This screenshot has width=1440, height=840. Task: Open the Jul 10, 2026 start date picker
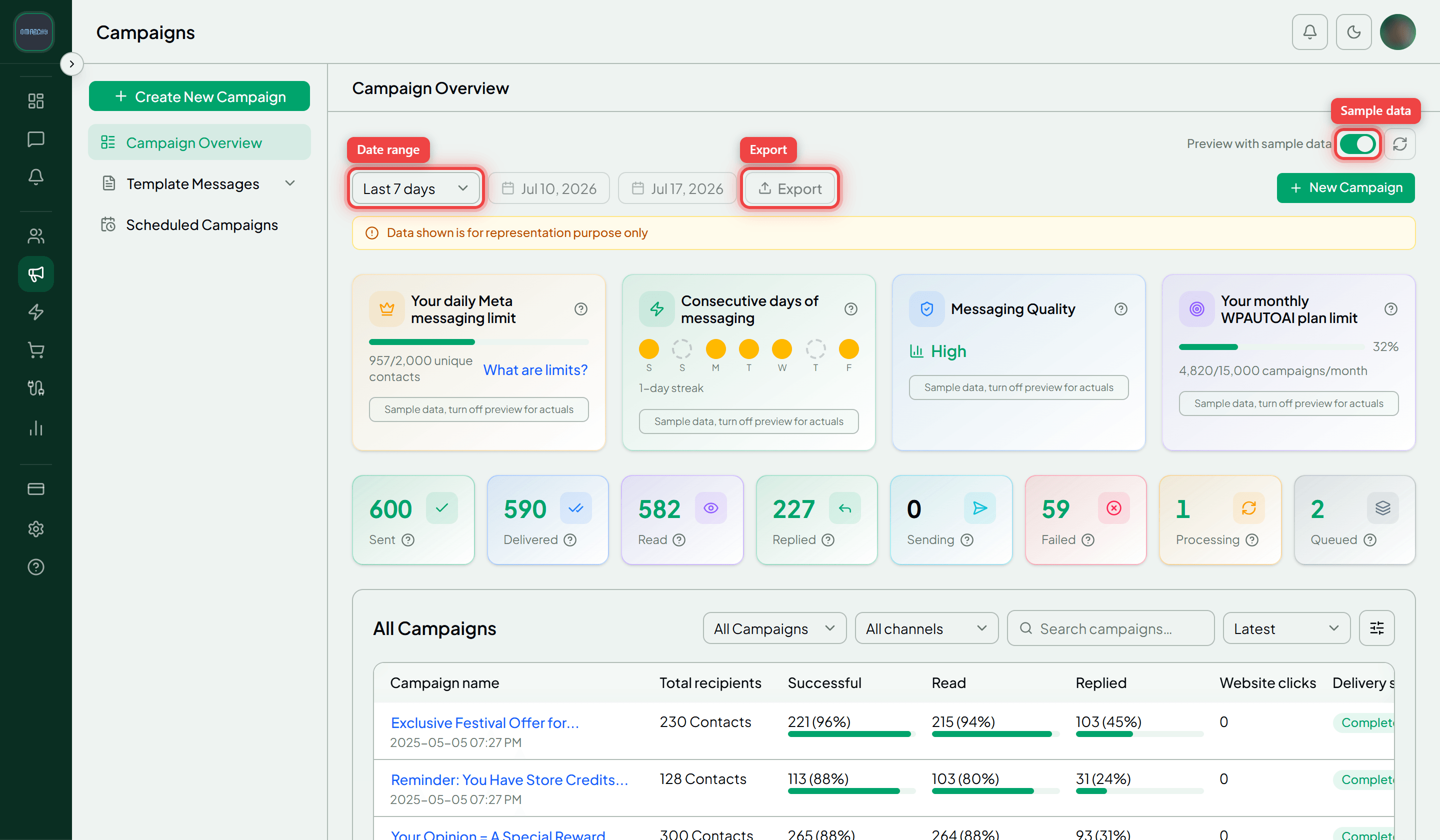(x=548, y=188)
